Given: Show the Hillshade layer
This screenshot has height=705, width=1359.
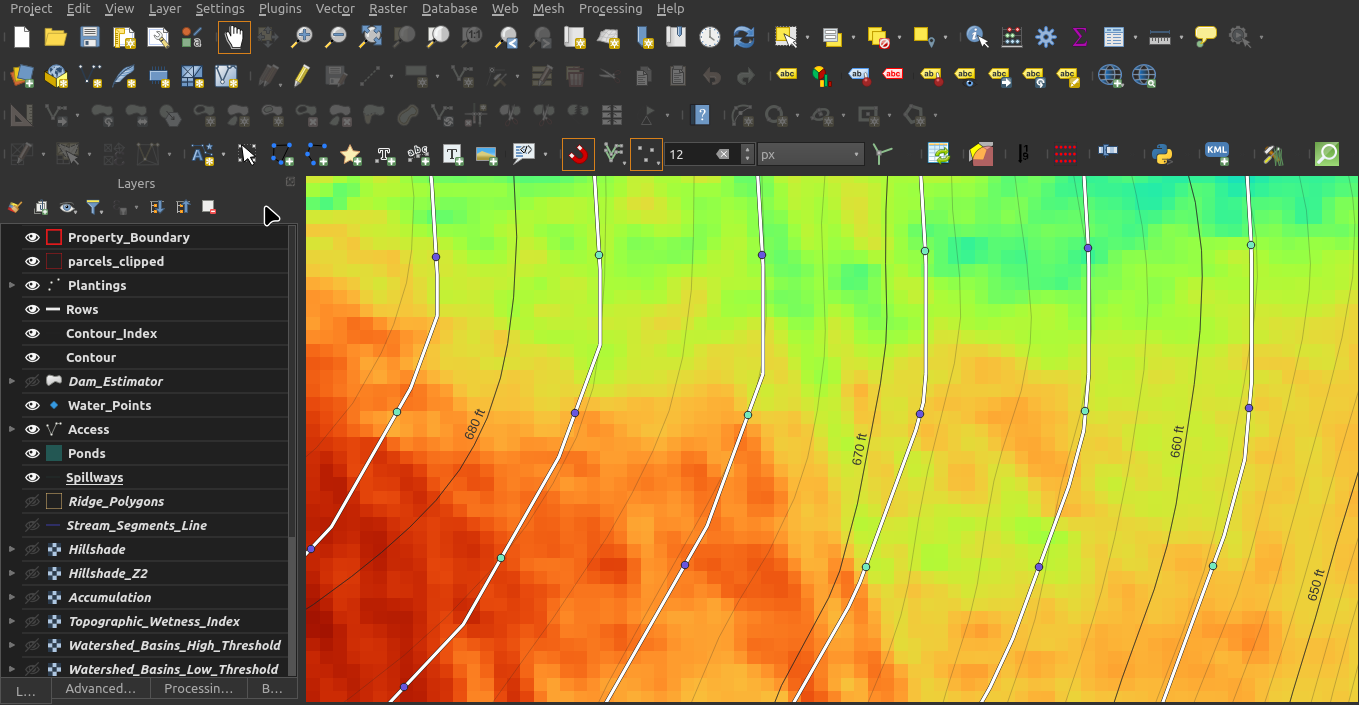Looking at the screenshot, I should tap(32, 550).
